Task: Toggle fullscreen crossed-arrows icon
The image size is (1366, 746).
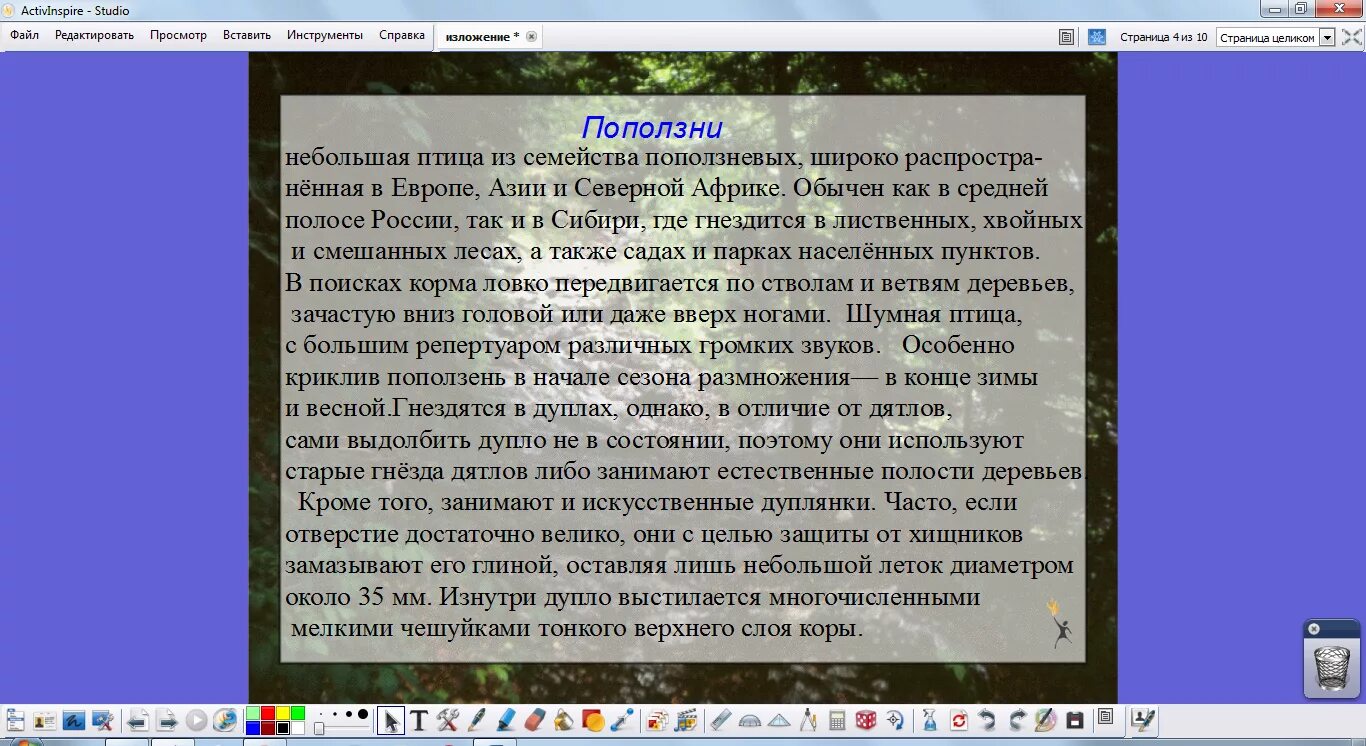Action: point(1351,37)
